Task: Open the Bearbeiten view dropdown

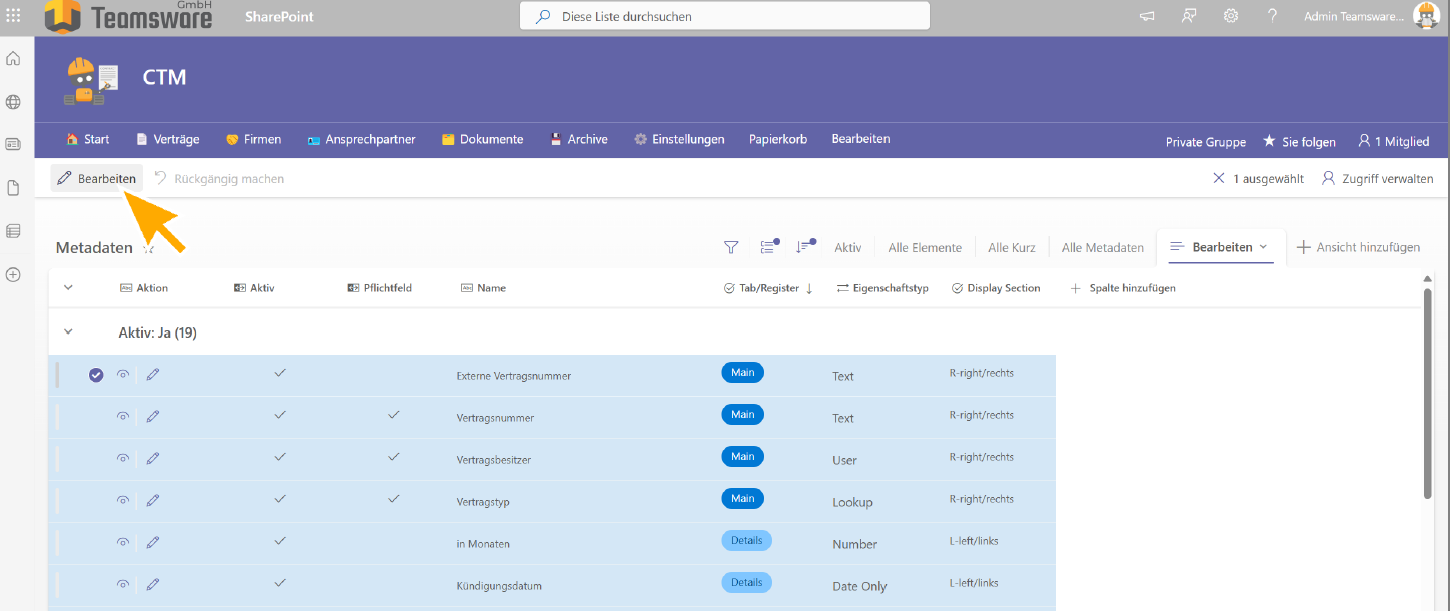Action: (1220, 247)
